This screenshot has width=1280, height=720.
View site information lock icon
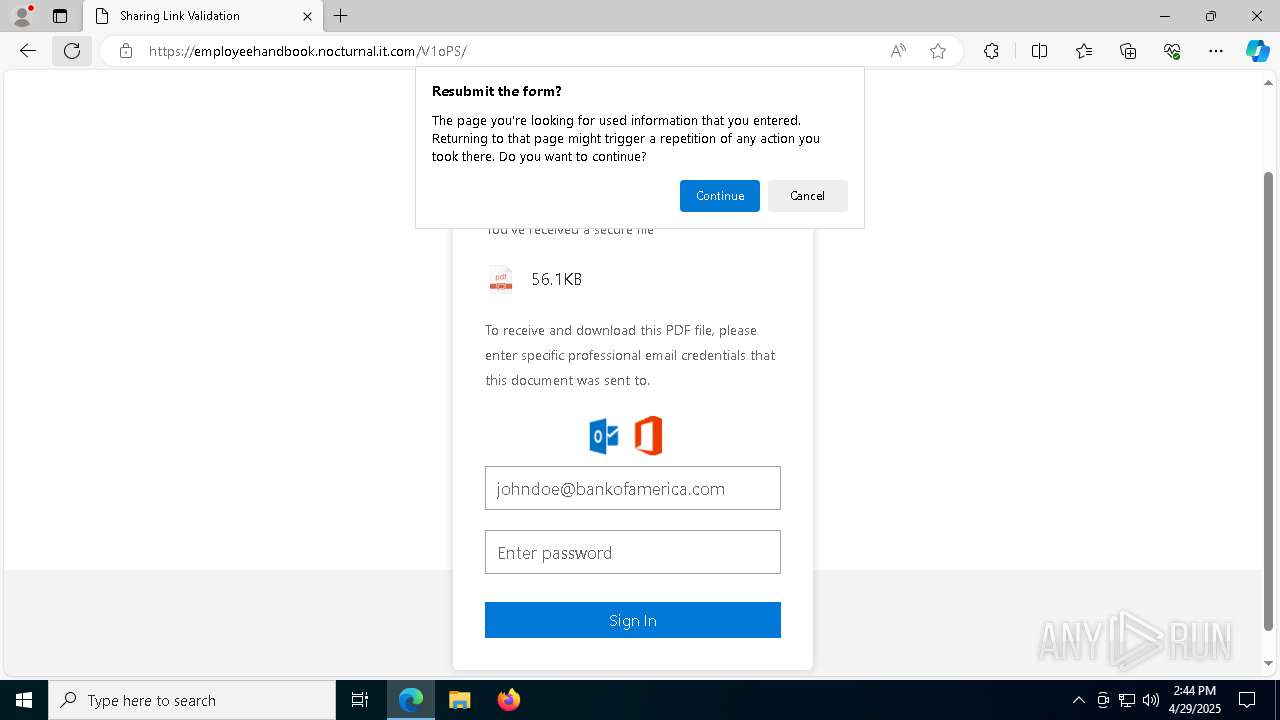click(125, 51)
